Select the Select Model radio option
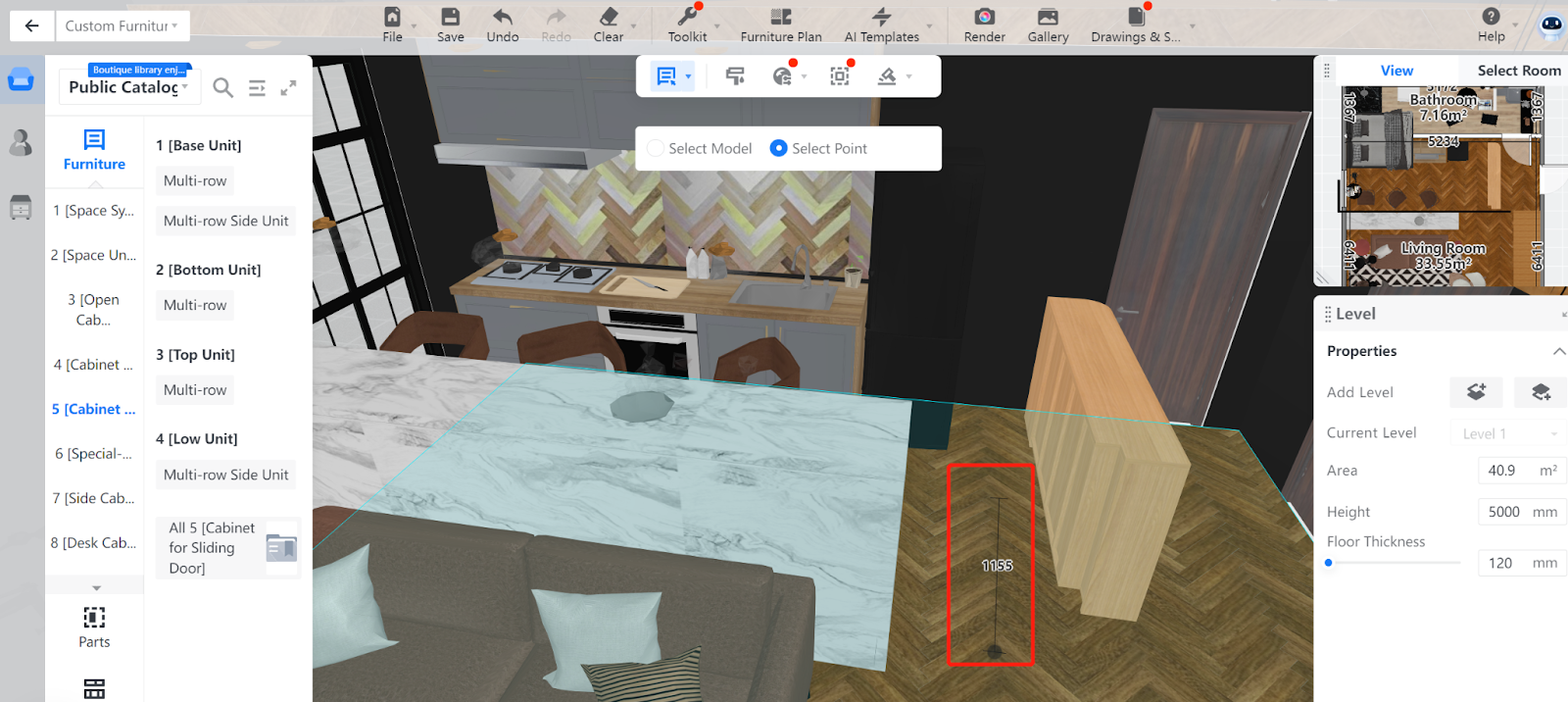The width and height of the screenshot is (1568, 702). 656,148
